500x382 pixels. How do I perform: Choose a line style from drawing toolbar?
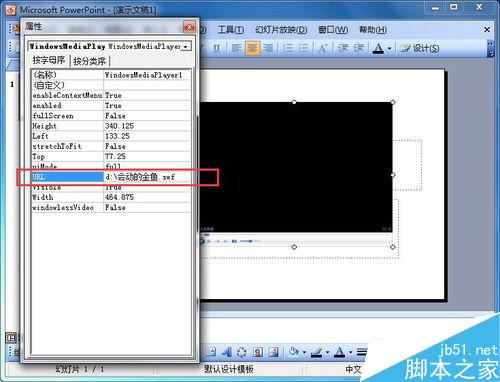[362, 352]
